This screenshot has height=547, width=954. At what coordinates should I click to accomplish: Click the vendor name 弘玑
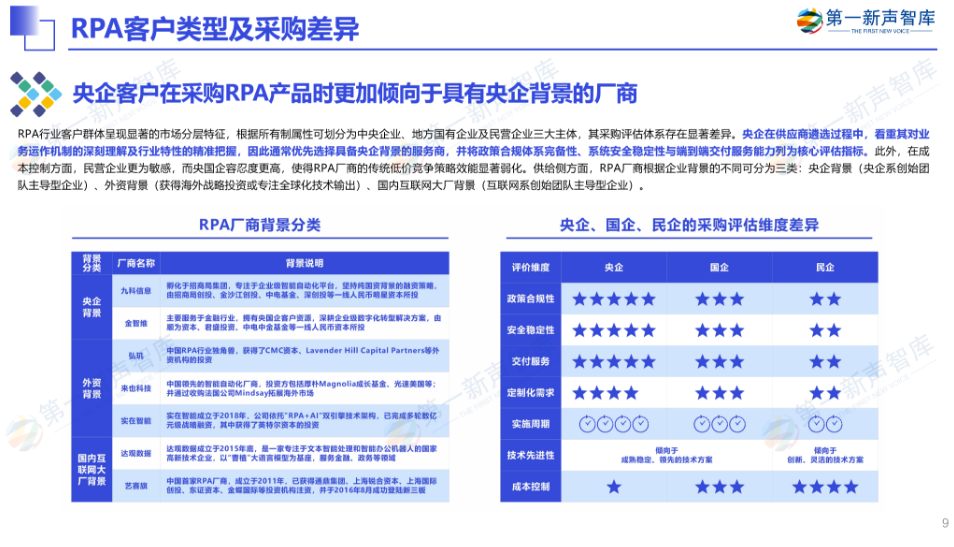136,356
